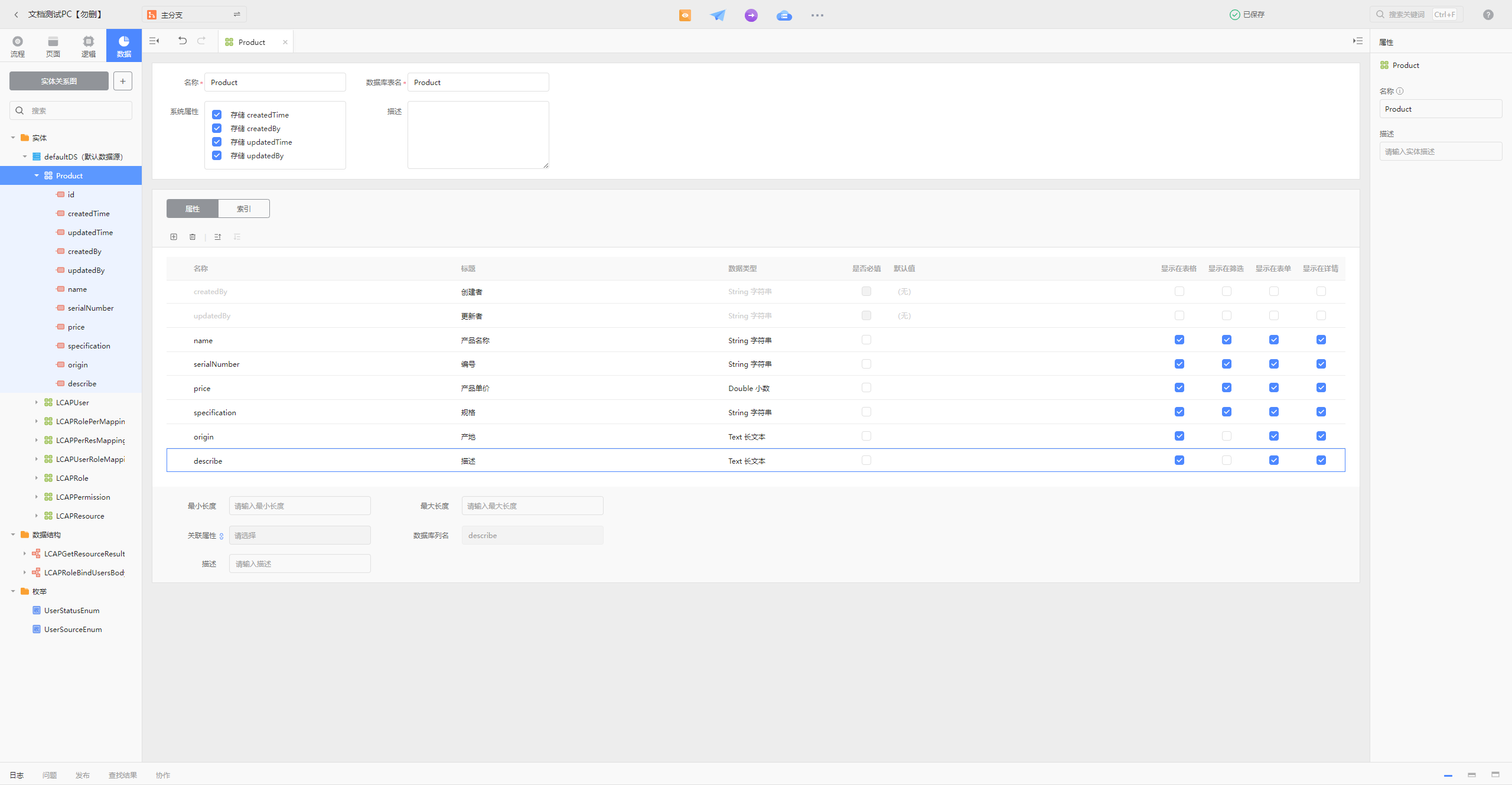Select the UserStatusEnum enum item
The image size is (1512, 785).
coord(71,610)
